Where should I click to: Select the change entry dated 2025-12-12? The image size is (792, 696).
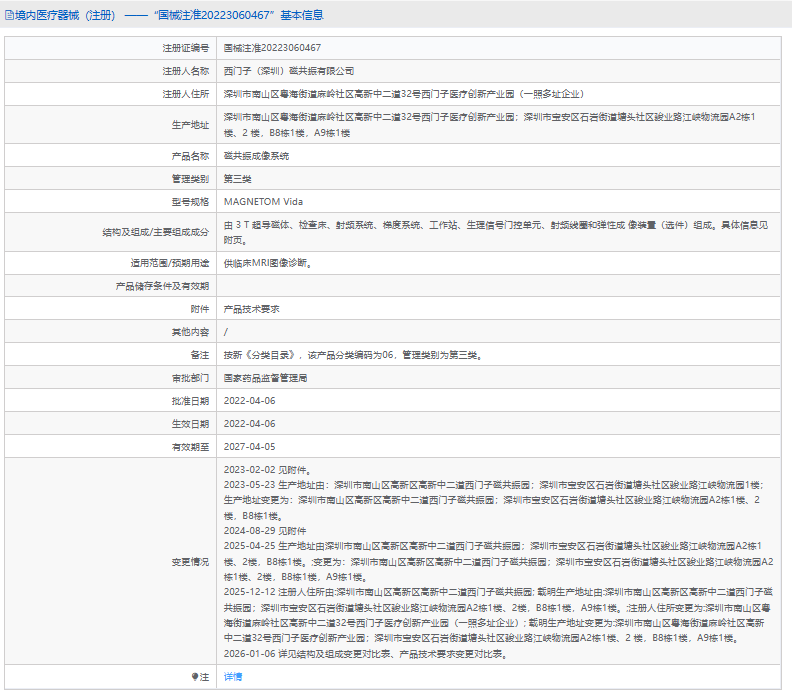(499, 615)
